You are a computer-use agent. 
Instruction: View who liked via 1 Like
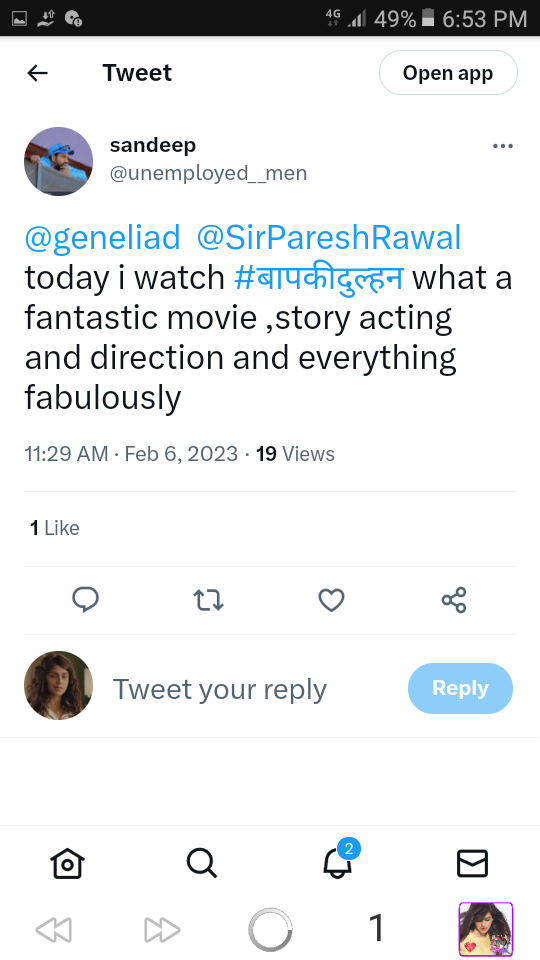54,528
